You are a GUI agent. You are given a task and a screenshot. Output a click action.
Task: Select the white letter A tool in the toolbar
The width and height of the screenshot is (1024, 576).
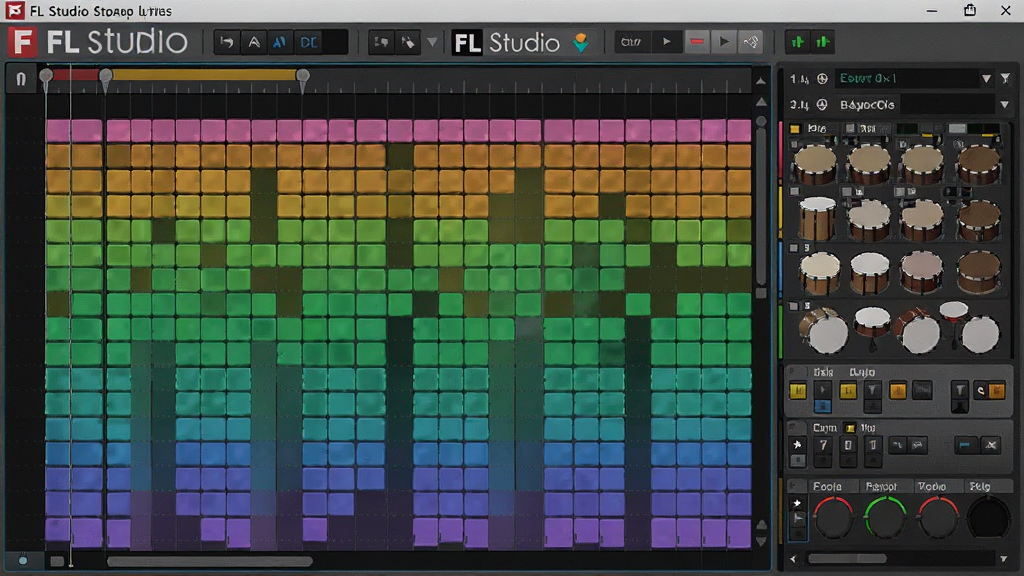[x=253, y=42]
